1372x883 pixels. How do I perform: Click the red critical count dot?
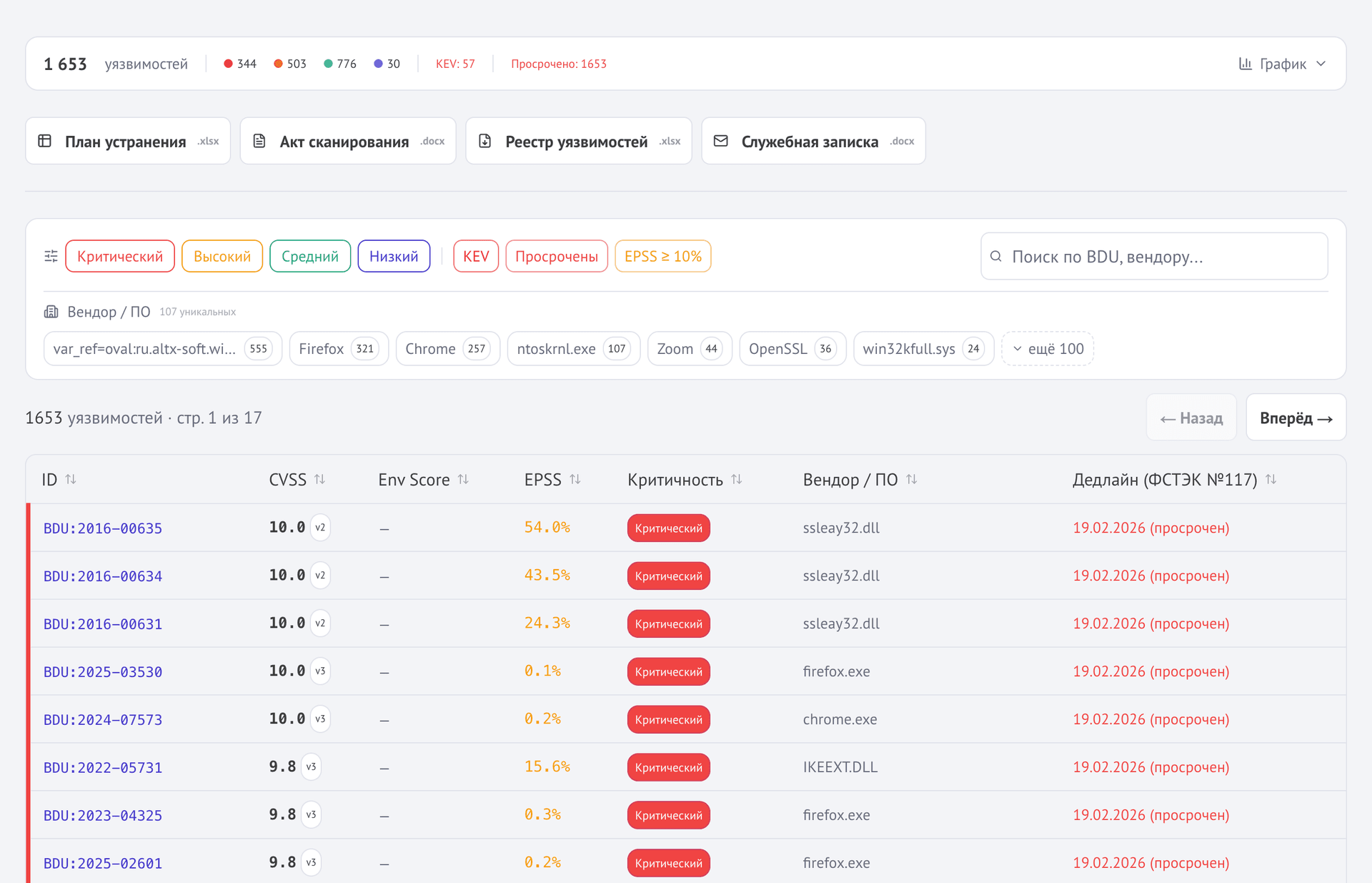click(228, 64)
